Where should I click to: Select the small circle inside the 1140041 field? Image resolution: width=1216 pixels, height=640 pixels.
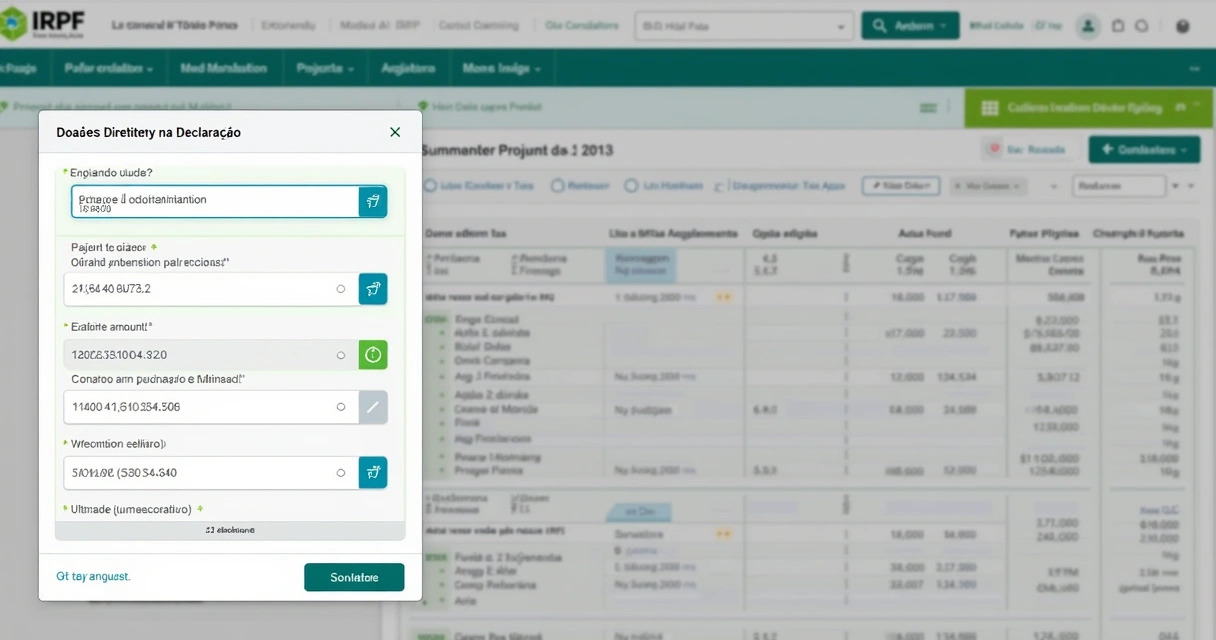[341, 407]
